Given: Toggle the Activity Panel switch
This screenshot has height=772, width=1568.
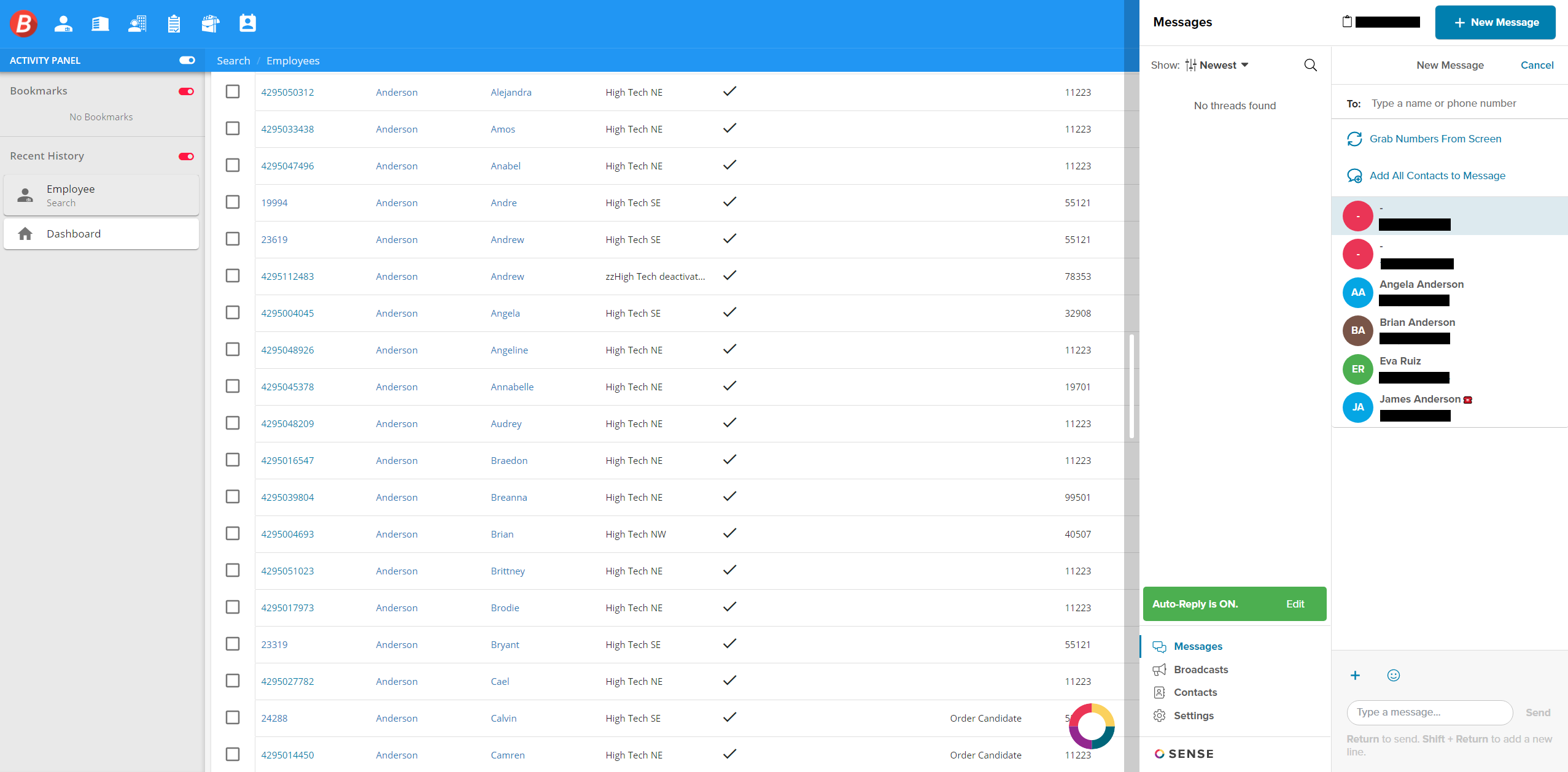Looking at the screenshot, I should [x=187, y=60].
